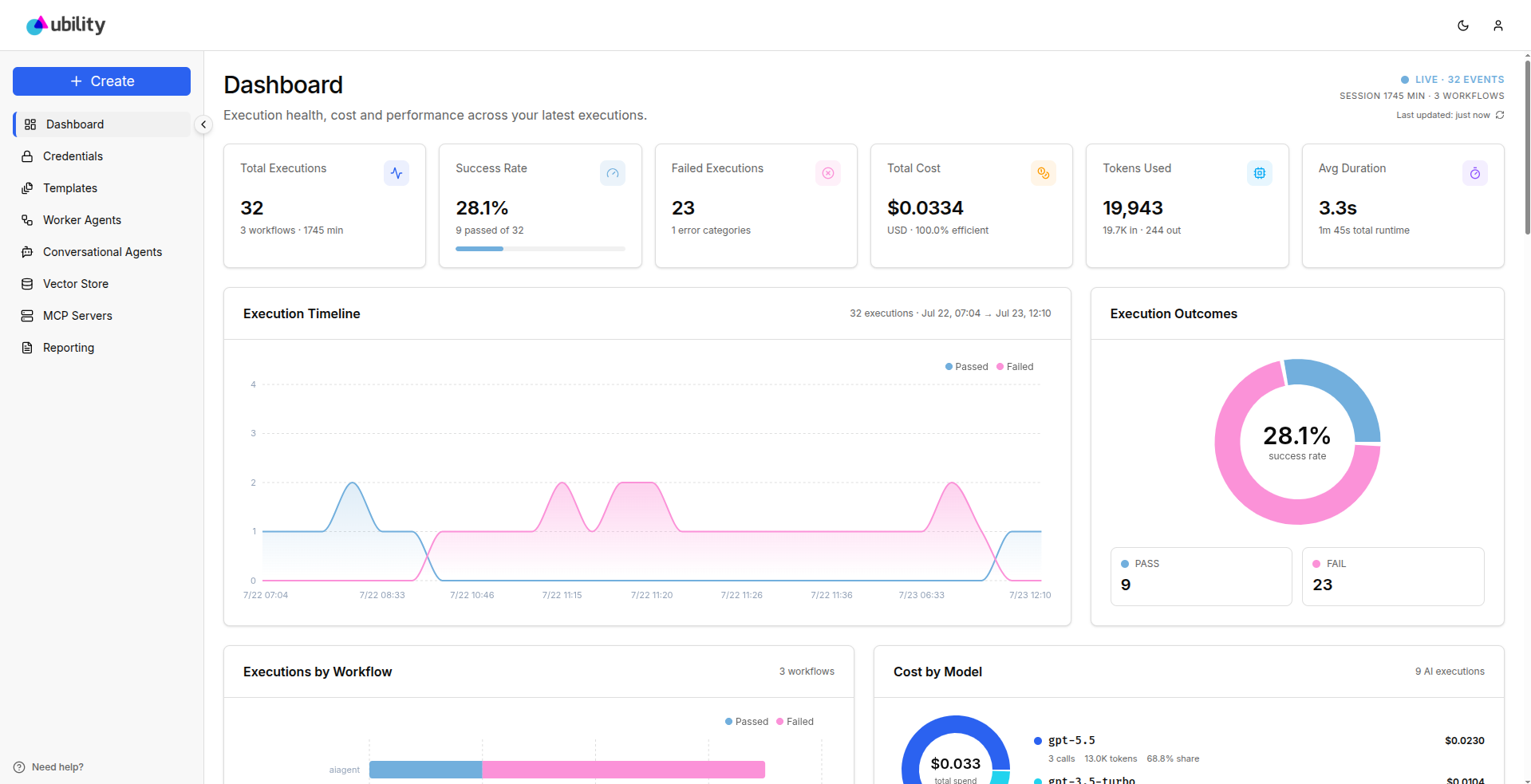Open Reporting in the sidebar
Screen dimensions: 1531x784
(101, 348)
